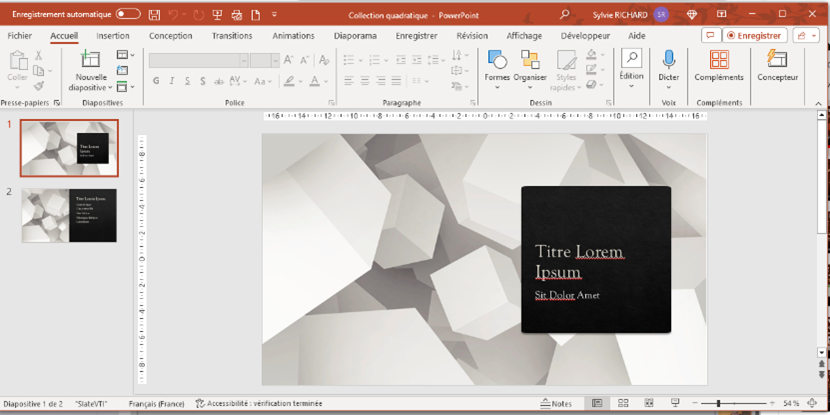Launch the Concepteur designer tool
830x415 pixels.
pyautogui.click(x=777, y=66)
